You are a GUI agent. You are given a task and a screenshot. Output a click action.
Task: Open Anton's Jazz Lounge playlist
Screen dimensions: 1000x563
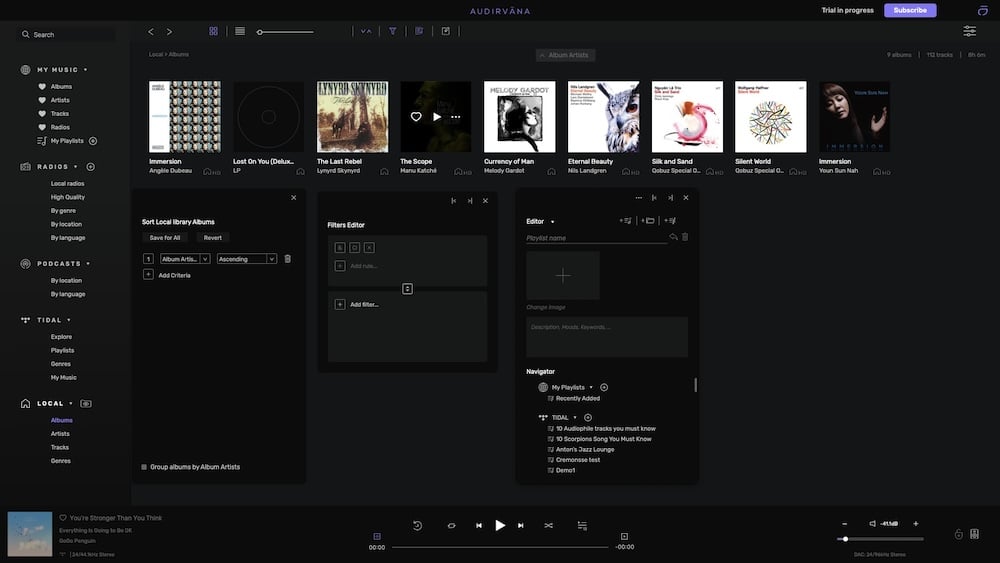click(585, 450)
